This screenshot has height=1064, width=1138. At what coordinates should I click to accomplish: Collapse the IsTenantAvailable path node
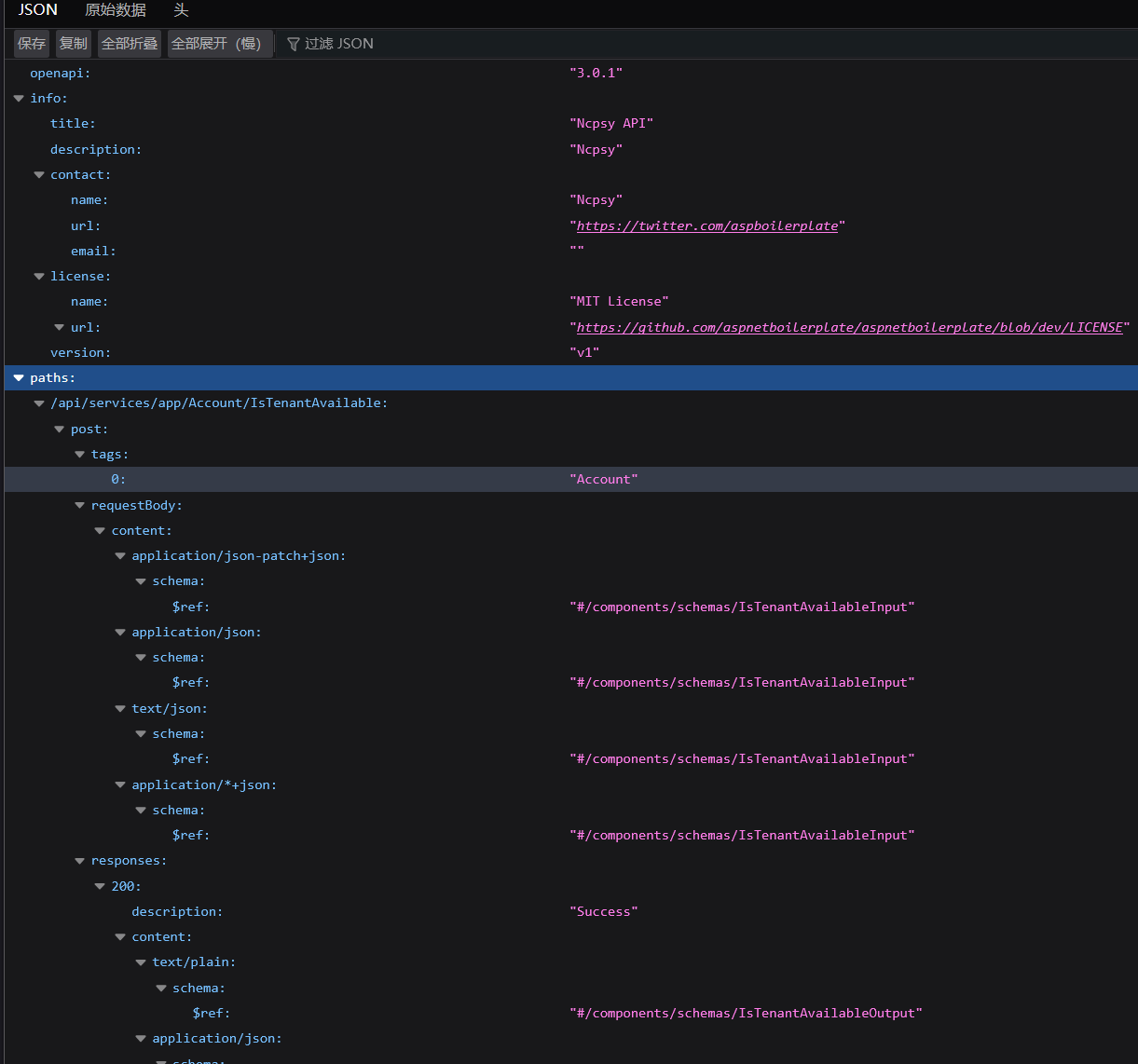click(39, 403)
